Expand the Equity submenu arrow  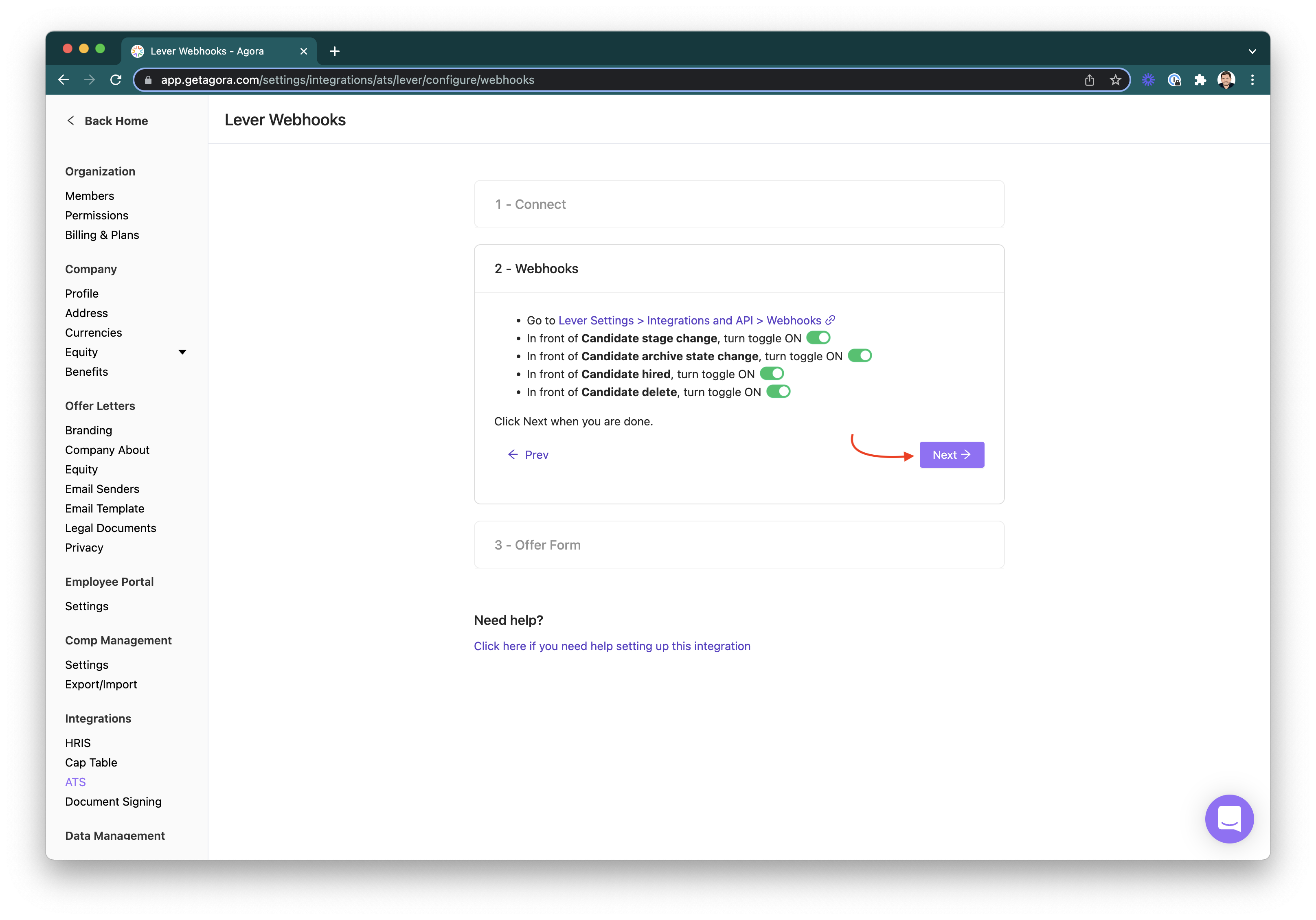pos(182,352)
